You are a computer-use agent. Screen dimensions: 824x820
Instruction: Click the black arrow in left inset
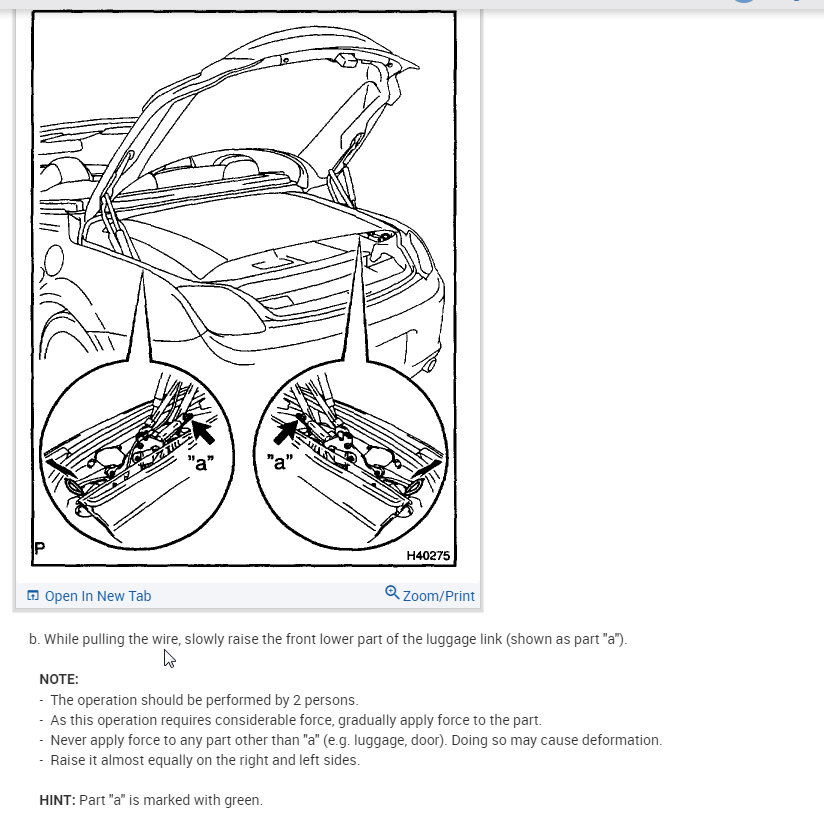tap(203, 432)
